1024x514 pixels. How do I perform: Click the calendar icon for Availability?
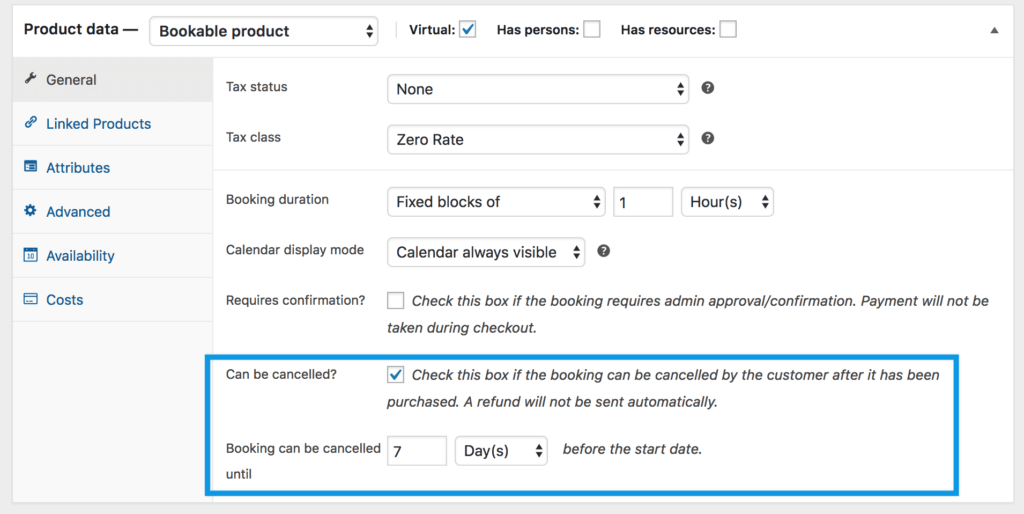click(30, 255)
